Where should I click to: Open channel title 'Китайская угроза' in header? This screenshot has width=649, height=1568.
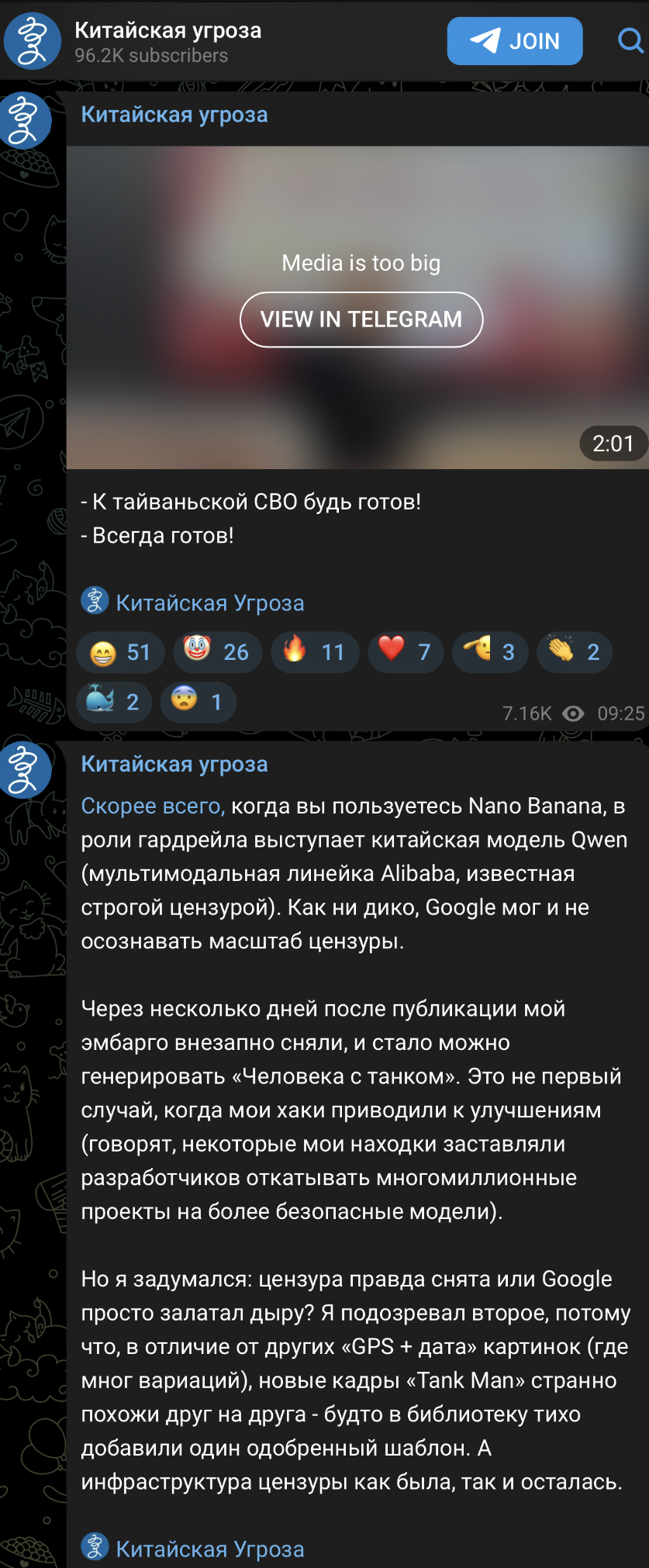(x=168, y=30)
